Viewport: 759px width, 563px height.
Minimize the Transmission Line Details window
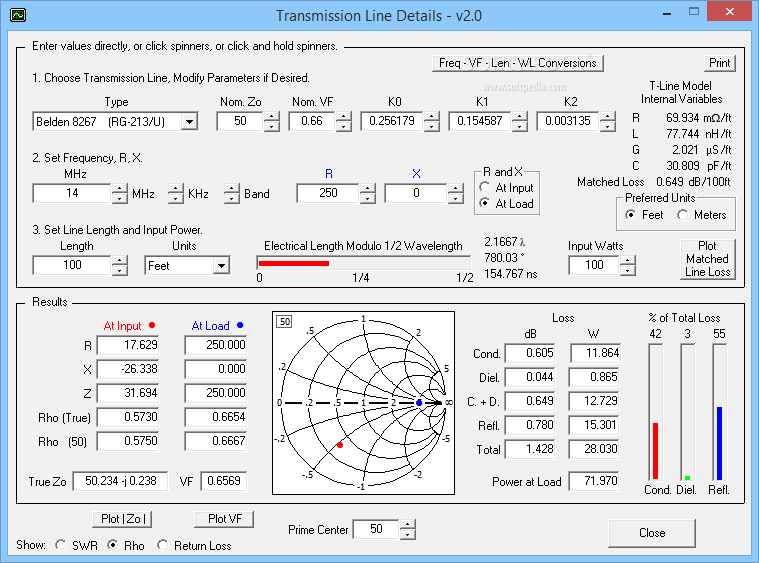pyautogui.click(x=667, y=13)
